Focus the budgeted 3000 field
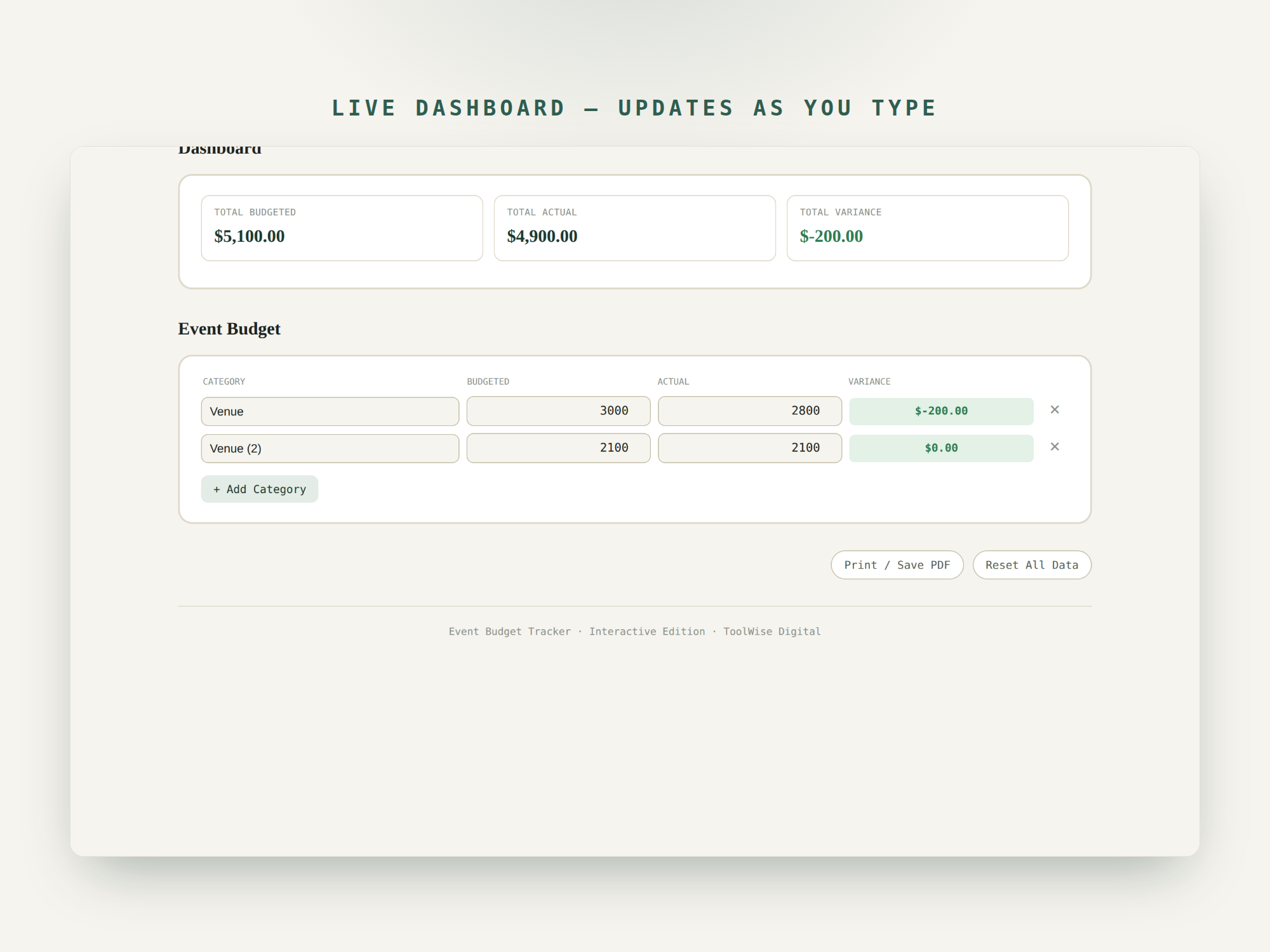 559,411
